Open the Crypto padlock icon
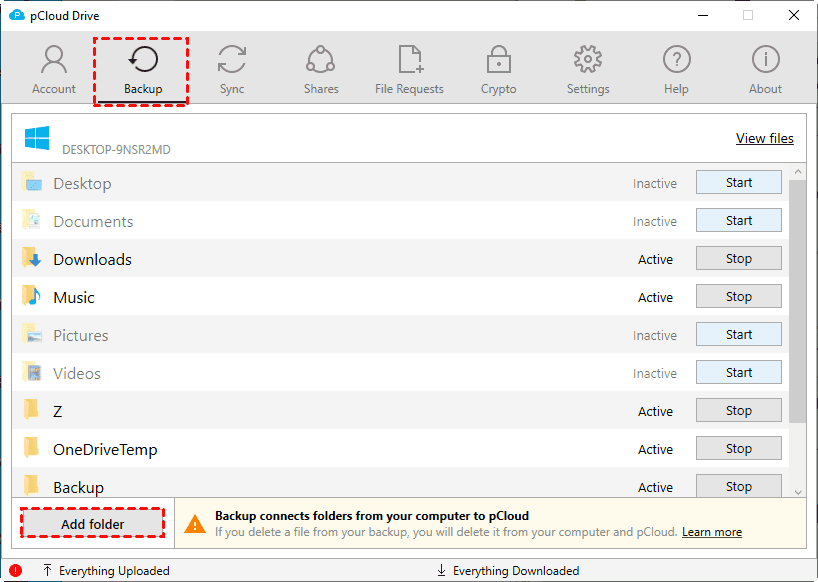This screenshot has width=818, height=582. 499,59
